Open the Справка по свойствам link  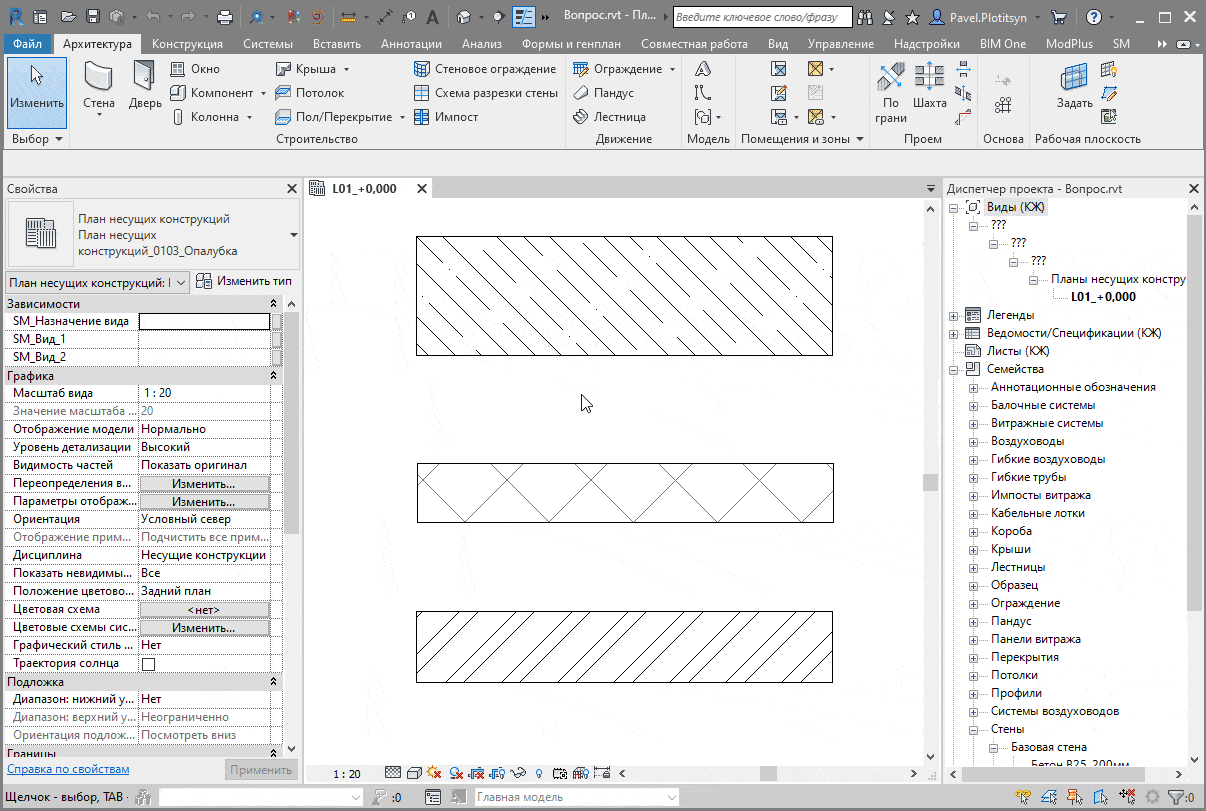(68, 769)
